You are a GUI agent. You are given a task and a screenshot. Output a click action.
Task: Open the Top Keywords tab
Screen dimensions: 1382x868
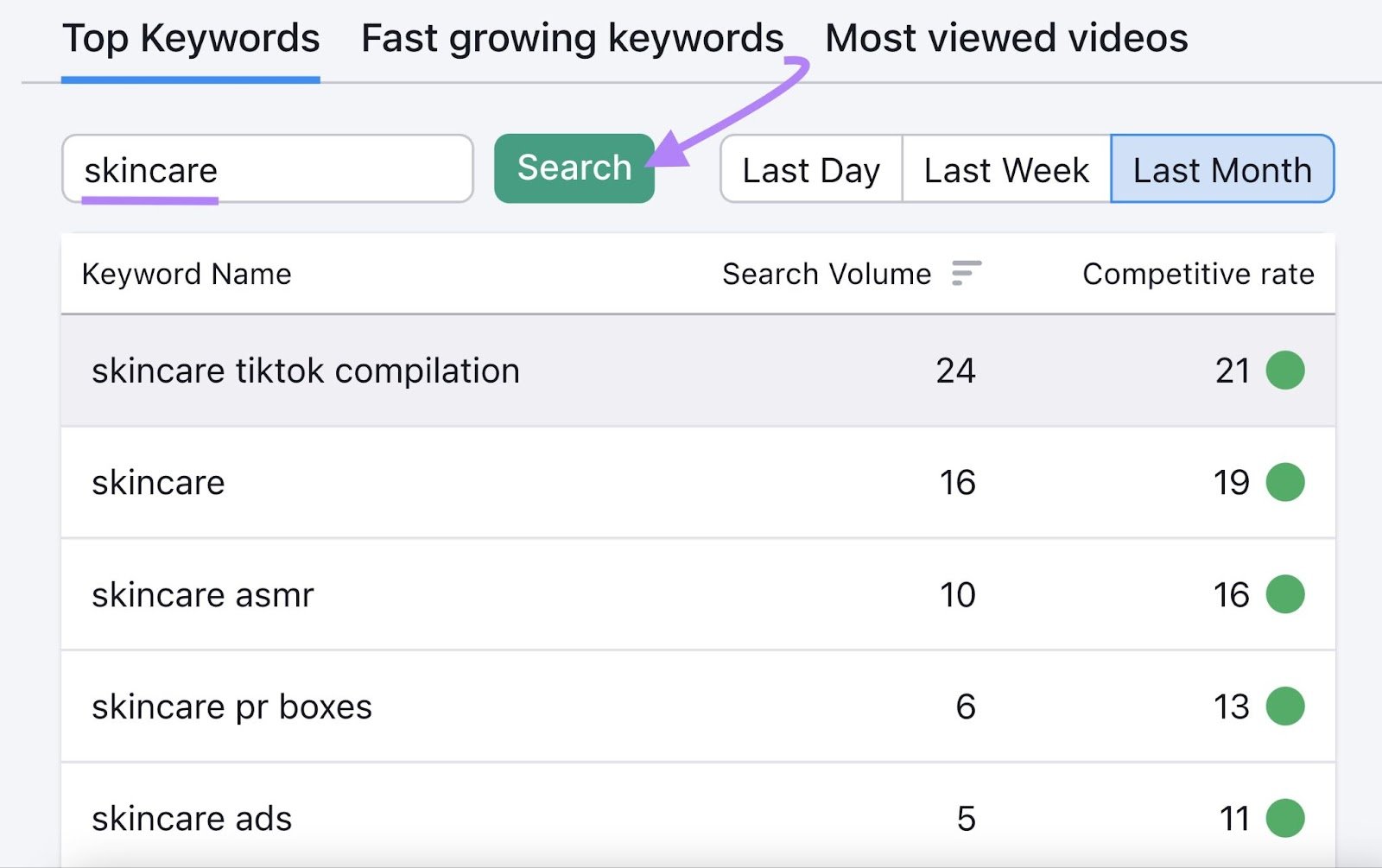(191, 39)
